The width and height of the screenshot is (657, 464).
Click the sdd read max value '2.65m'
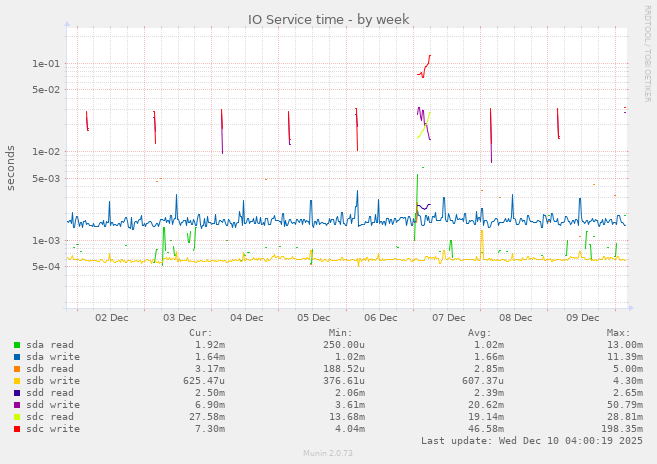[x=628, y=393]
